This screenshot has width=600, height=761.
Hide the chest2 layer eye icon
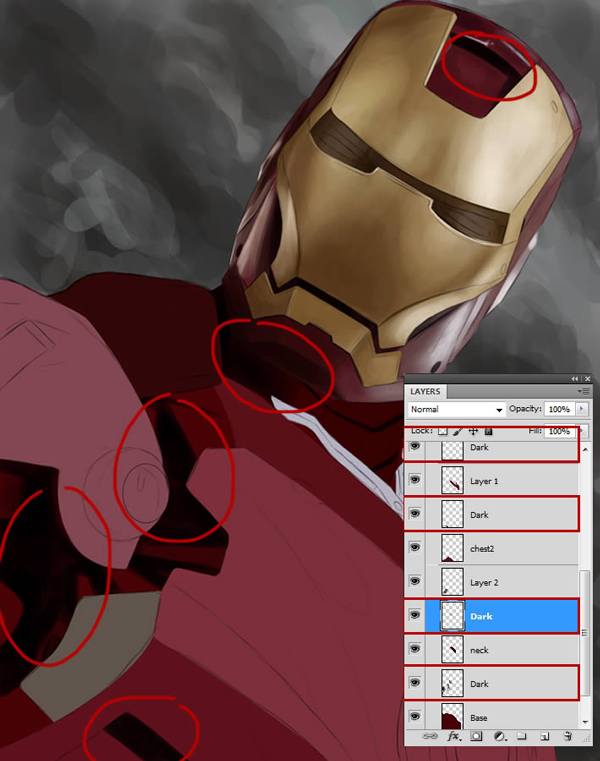point(415,547)
